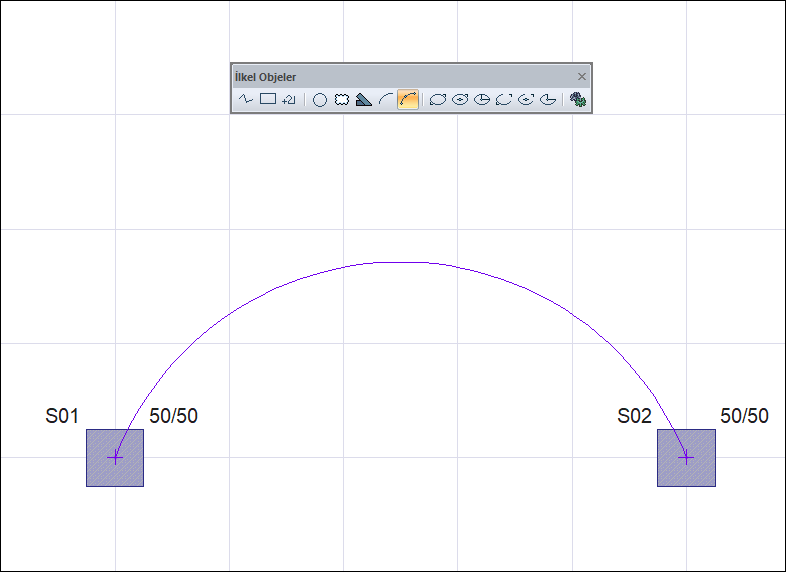
Task: Select the ellipse by center tool
Action: point(460,99)
